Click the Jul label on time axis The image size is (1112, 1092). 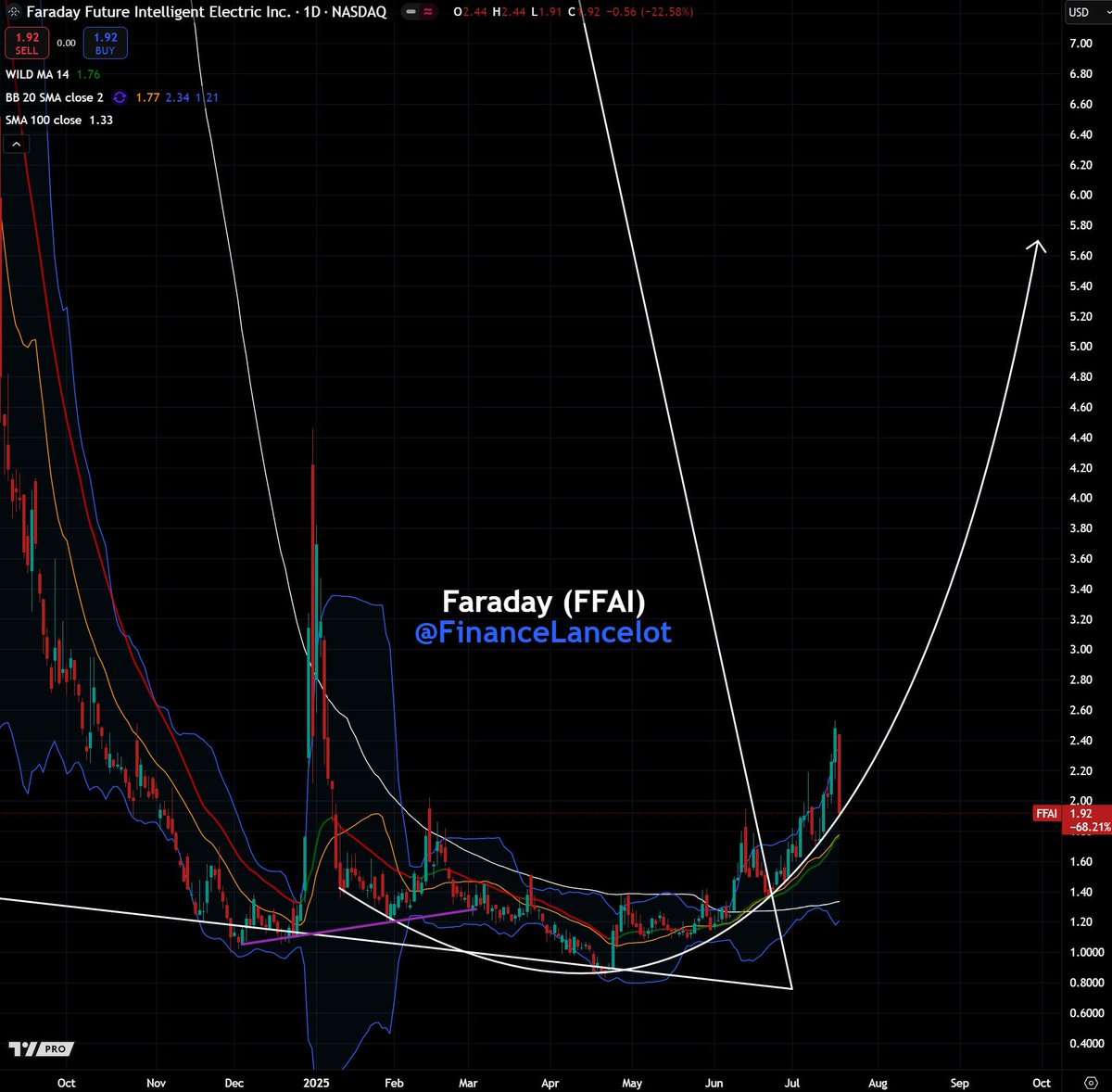[792, 1083]
